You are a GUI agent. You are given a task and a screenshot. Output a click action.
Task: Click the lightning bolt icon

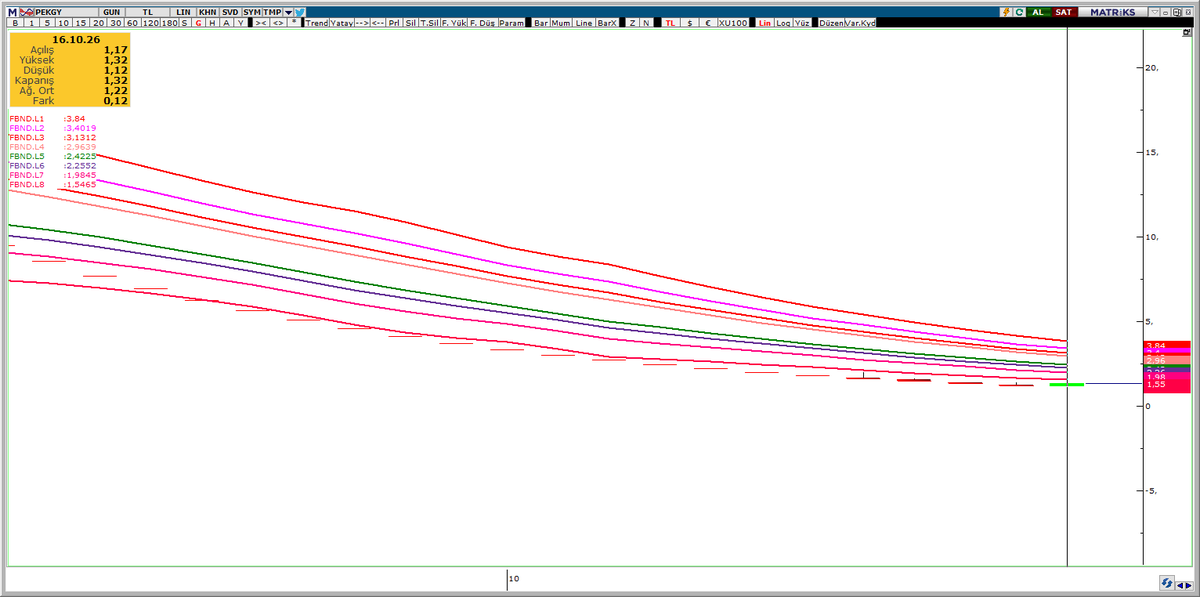coord(1004,11)
